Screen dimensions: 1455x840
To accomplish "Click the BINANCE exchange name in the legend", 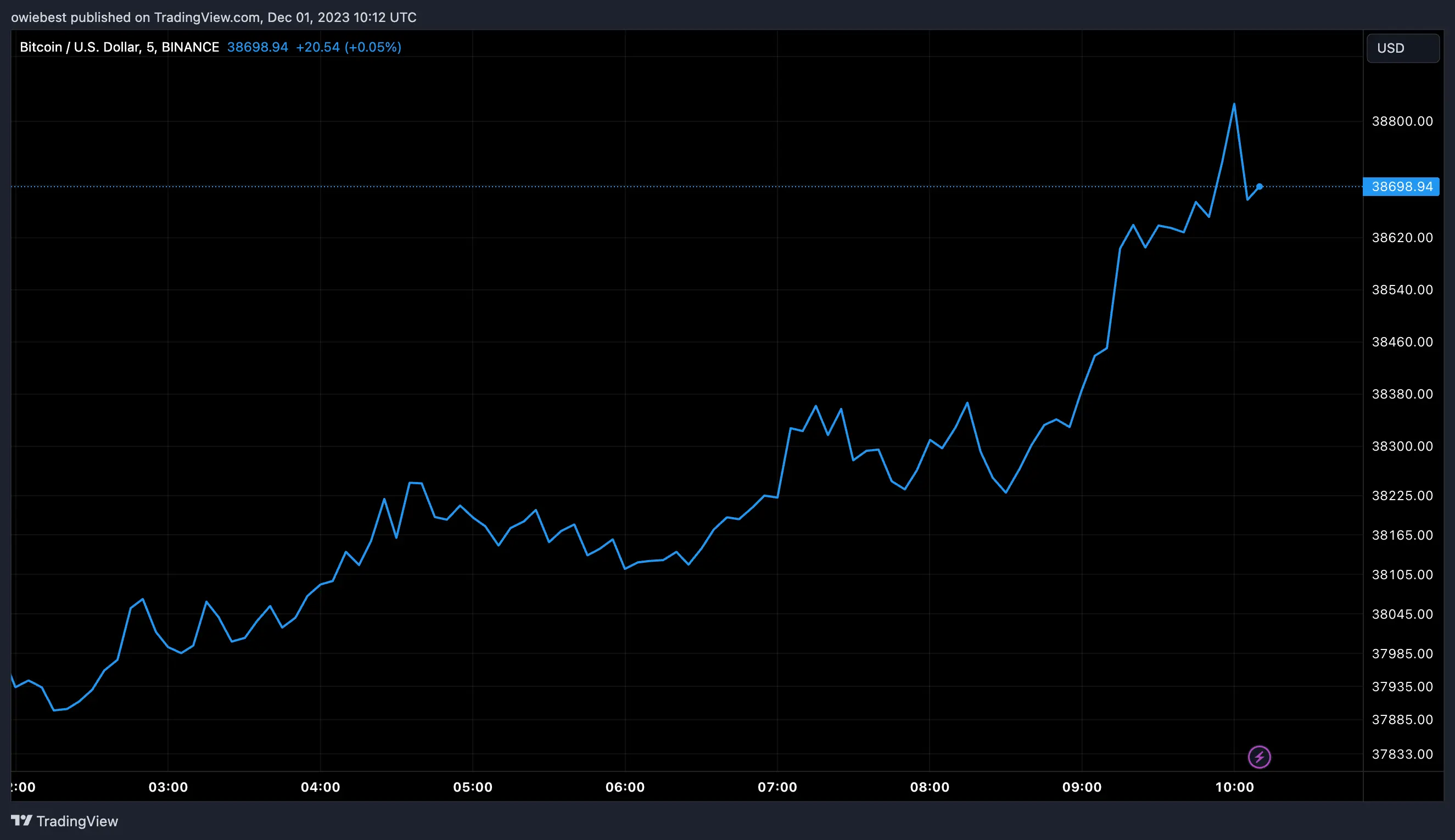I will coord(191,47).
